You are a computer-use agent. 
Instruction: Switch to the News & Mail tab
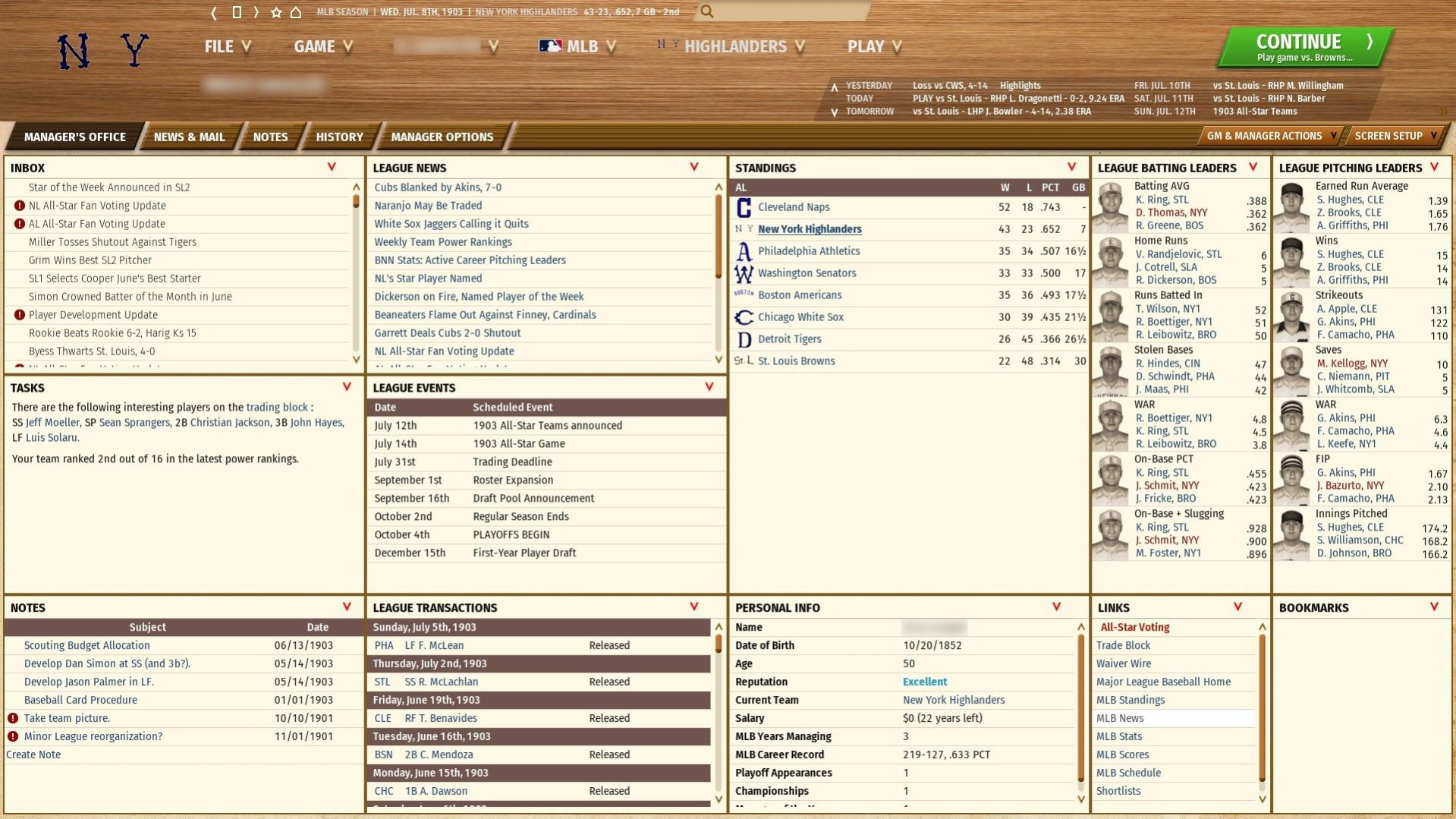189,137
